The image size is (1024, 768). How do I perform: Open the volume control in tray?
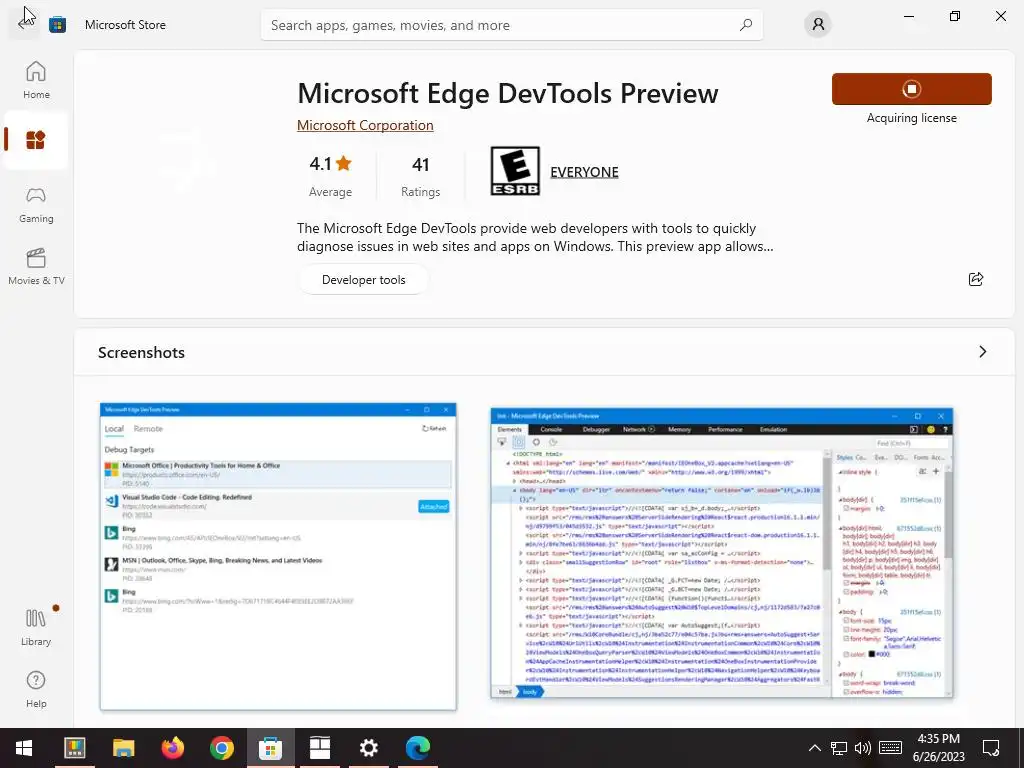(x=863, y=748)
